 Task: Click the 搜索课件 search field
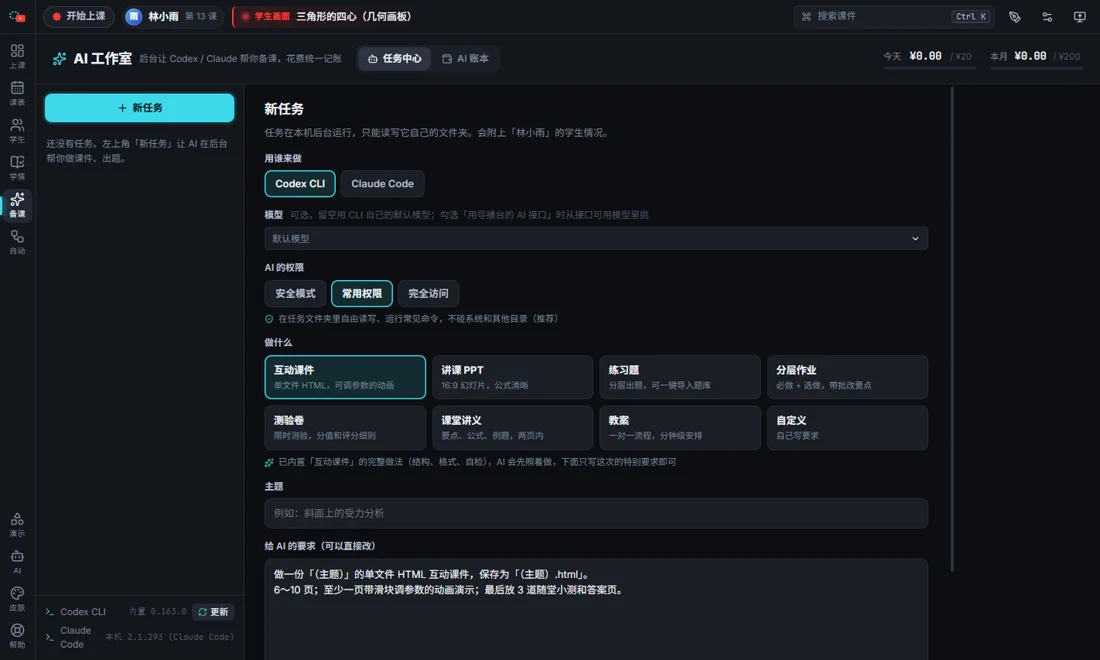(893, 16)
